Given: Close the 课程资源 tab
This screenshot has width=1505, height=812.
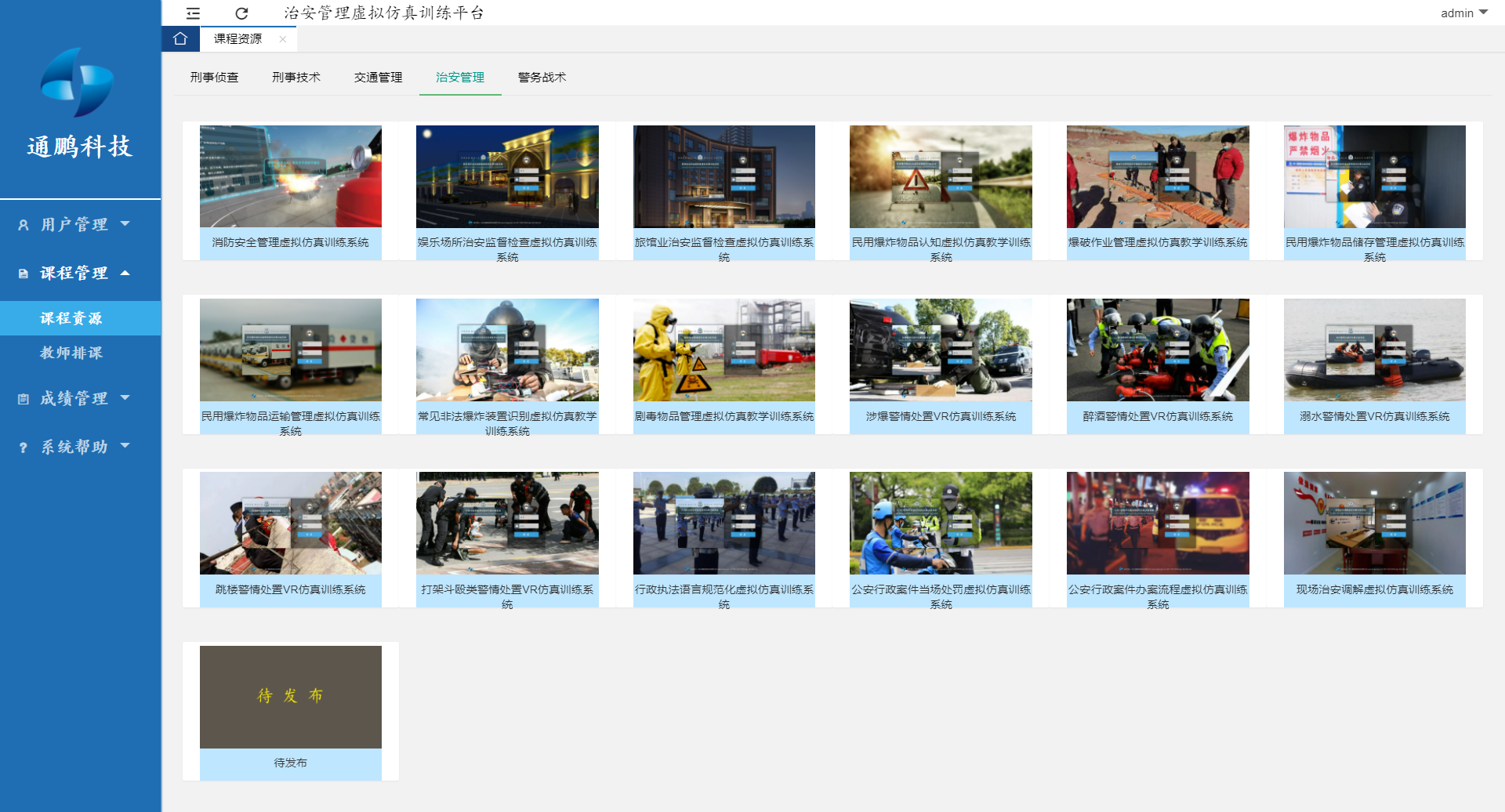Looking at the screenshot, I should coord(283,39).
